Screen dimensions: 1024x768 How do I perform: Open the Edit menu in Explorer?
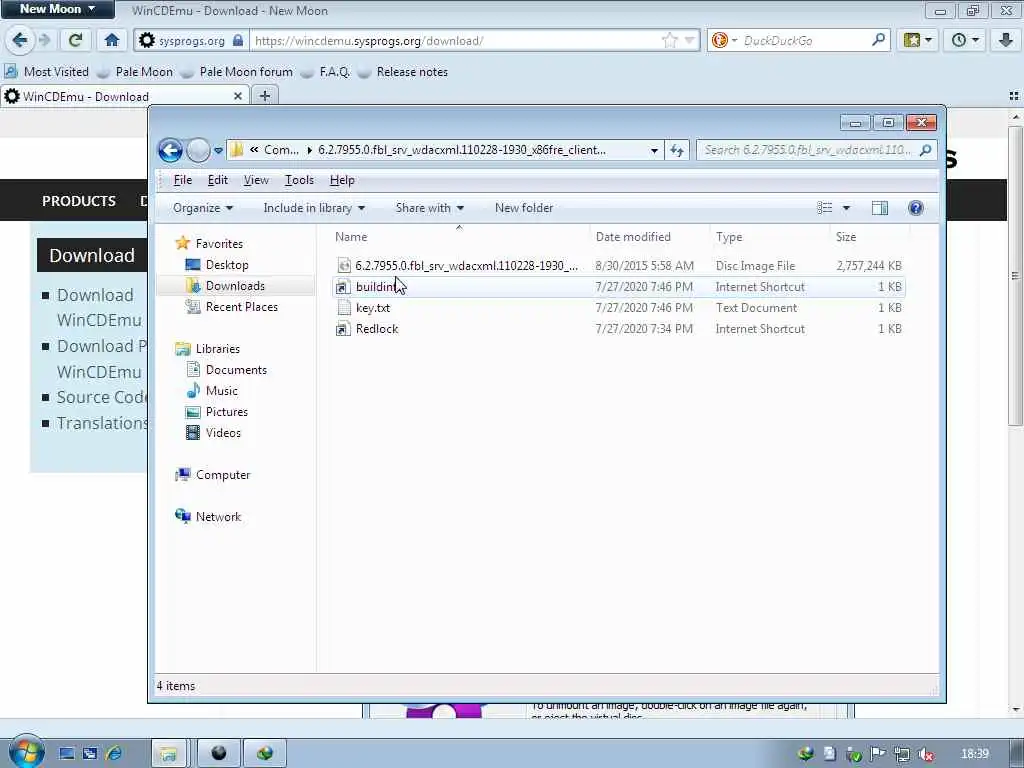pos(217,180)
